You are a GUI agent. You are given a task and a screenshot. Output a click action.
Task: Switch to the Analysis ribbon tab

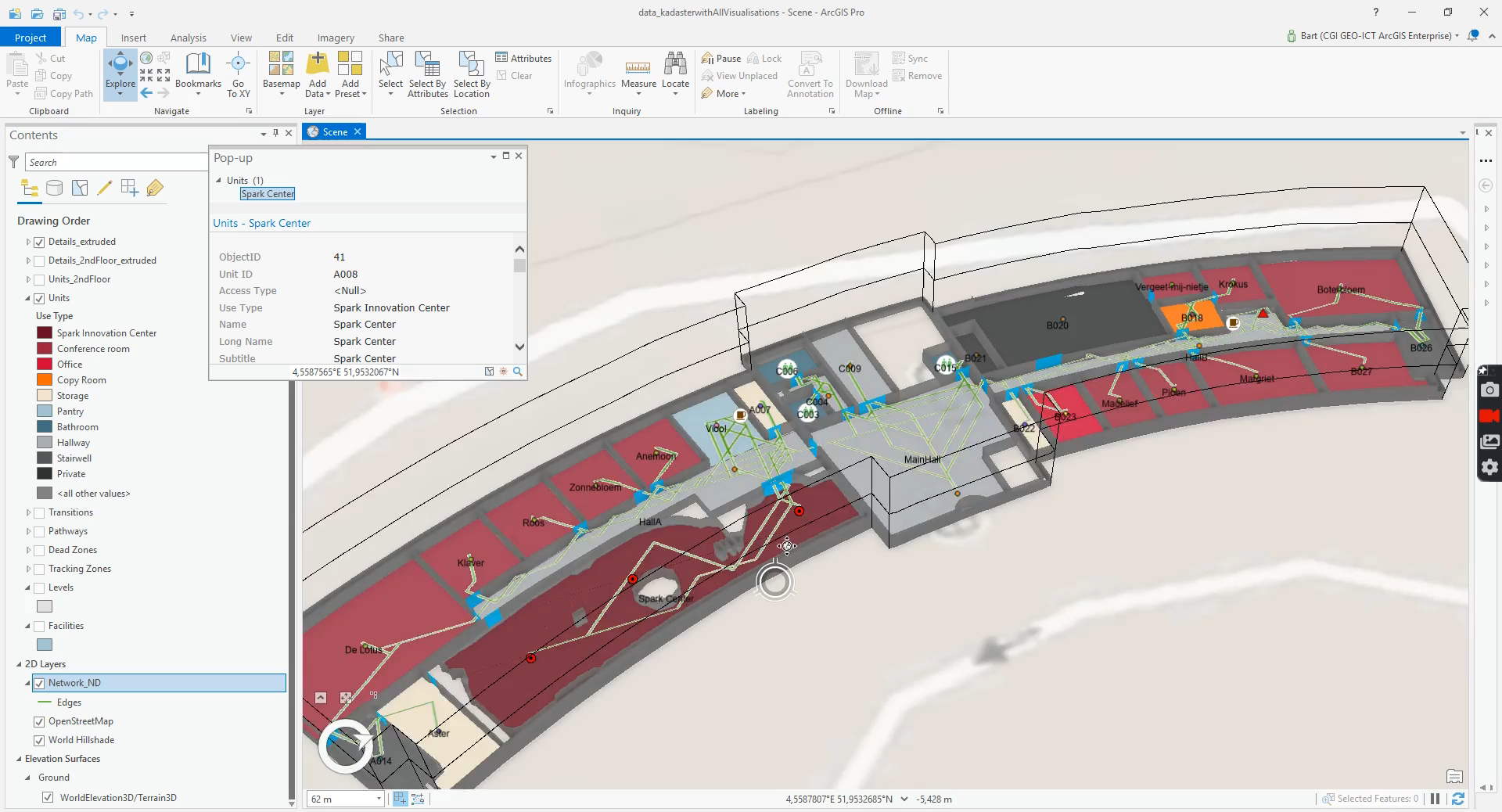coord(188,38)
